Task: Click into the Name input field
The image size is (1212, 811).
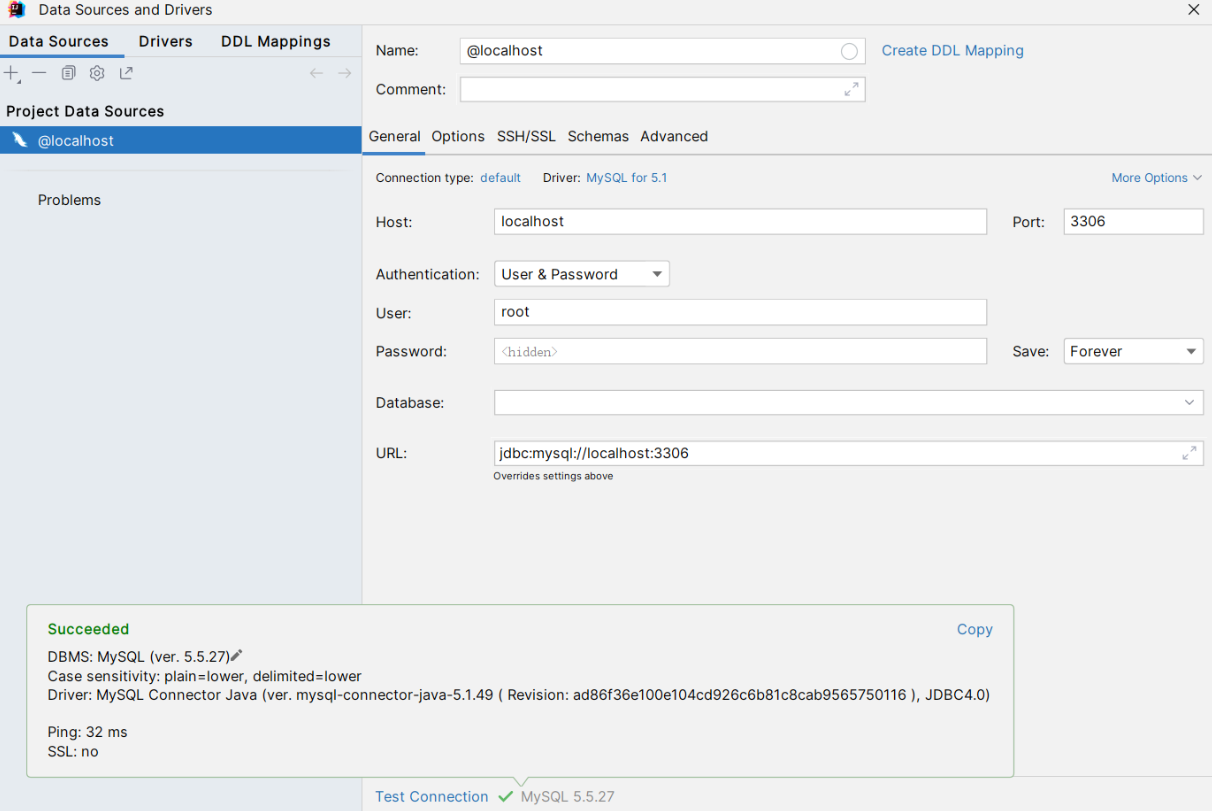Action: (x=663, y=51)
